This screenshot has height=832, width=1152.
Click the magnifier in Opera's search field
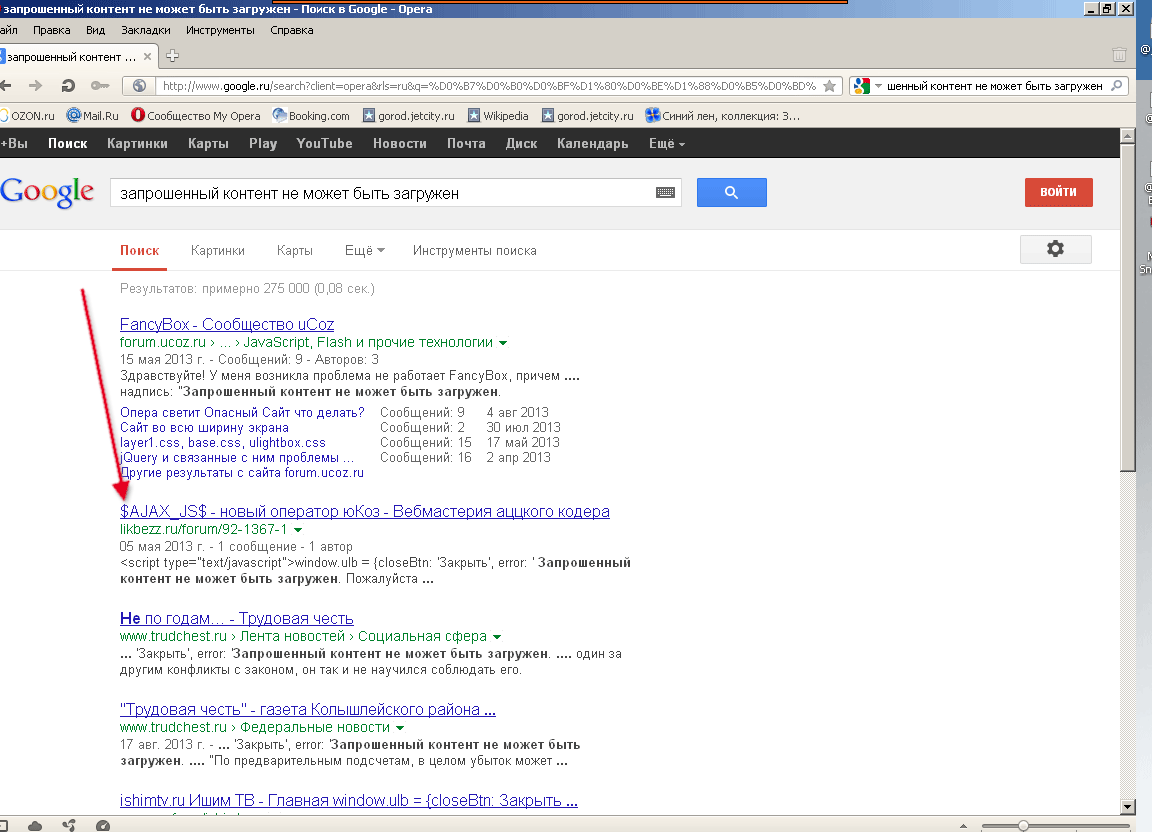1117,86
